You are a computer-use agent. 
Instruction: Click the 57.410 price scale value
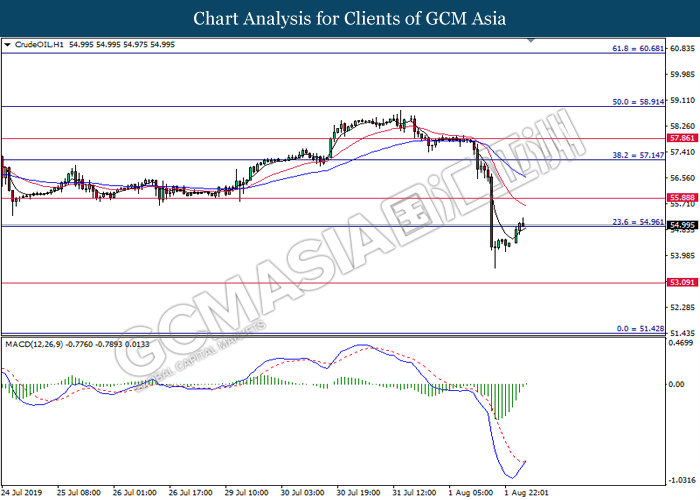point(683,152)
